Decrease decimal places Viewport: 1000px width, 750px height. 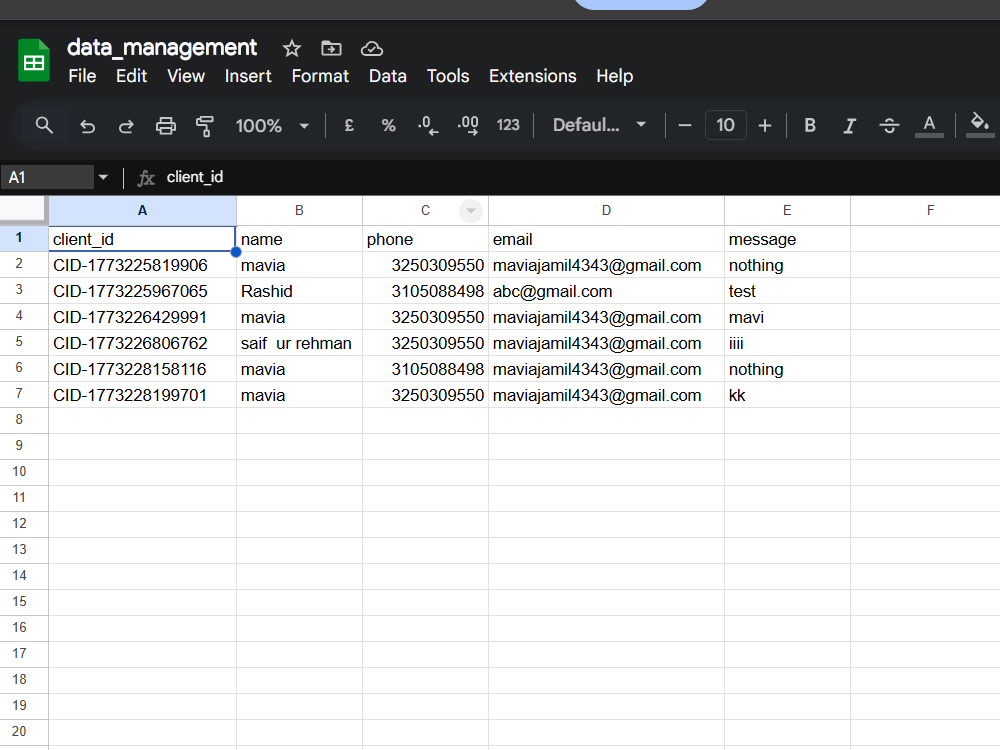[428, 126]
